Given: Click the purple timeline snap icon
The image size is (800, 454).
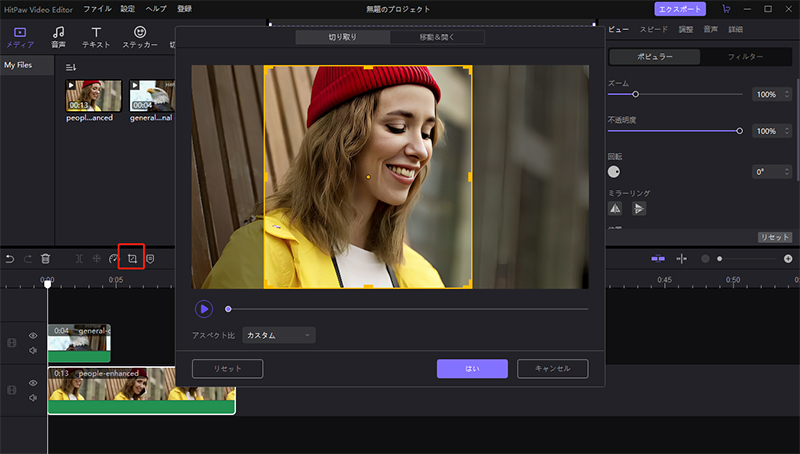Looking at the screenshot, I should [x=658, y=259].
